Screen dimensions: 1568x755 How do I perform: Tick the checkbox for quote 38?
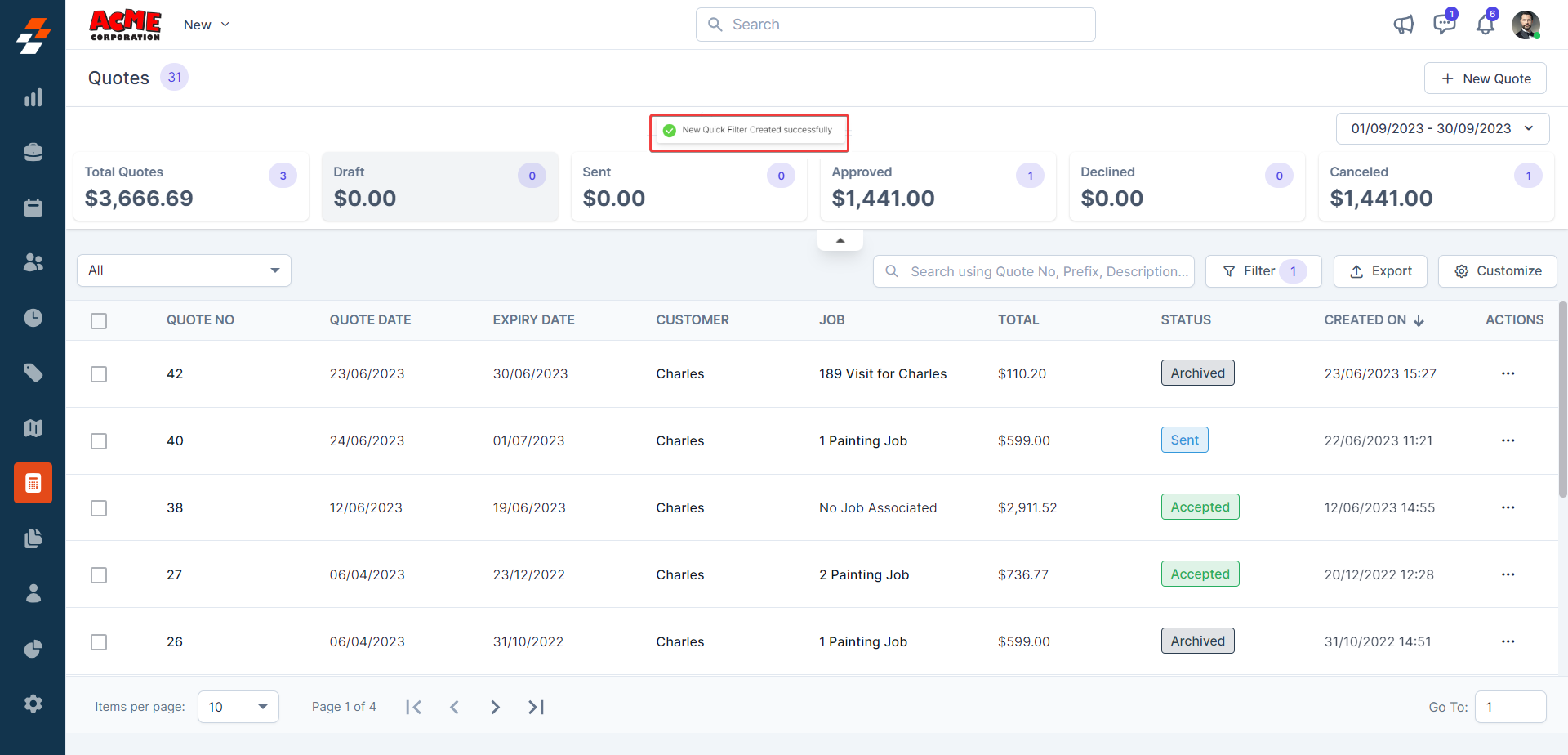click(x=99, y=508)
